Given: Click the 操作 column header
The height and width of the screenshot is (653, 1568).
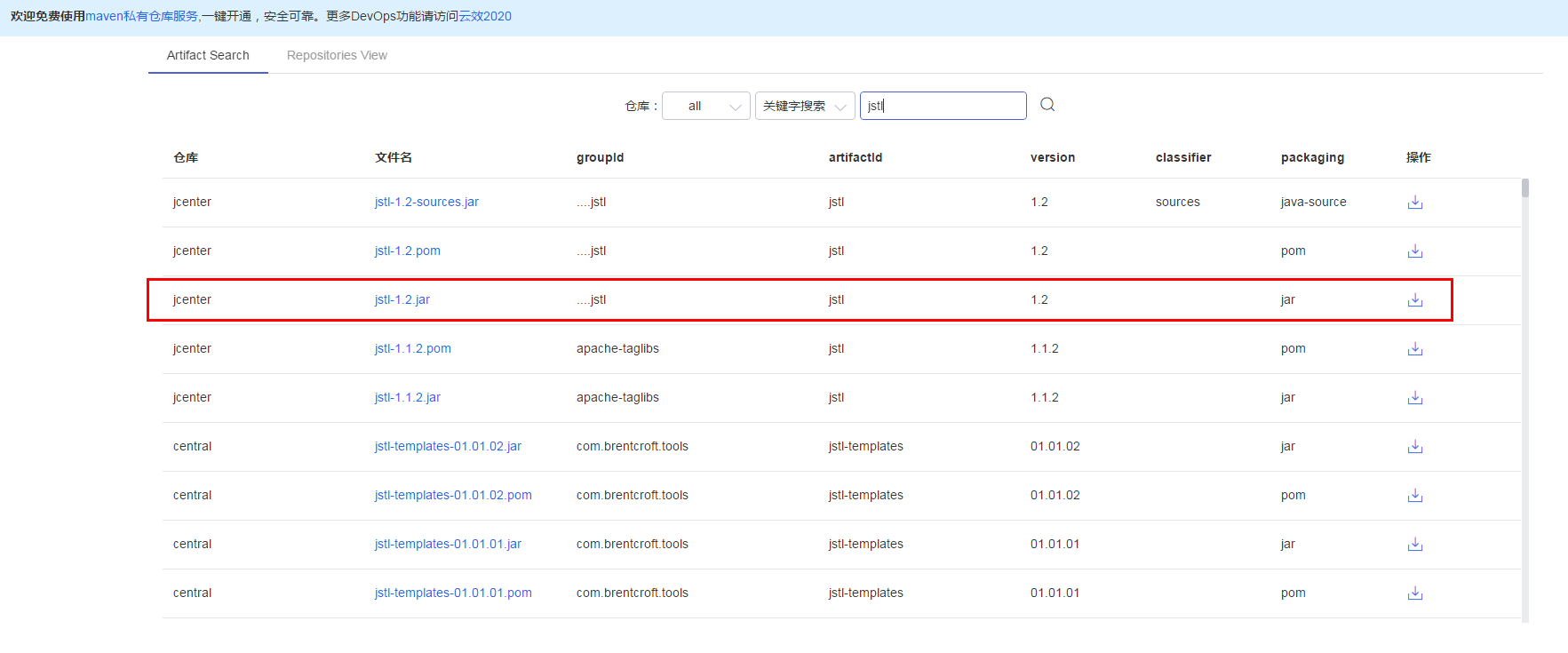Looking at the screenshot, I should 1419,157.
